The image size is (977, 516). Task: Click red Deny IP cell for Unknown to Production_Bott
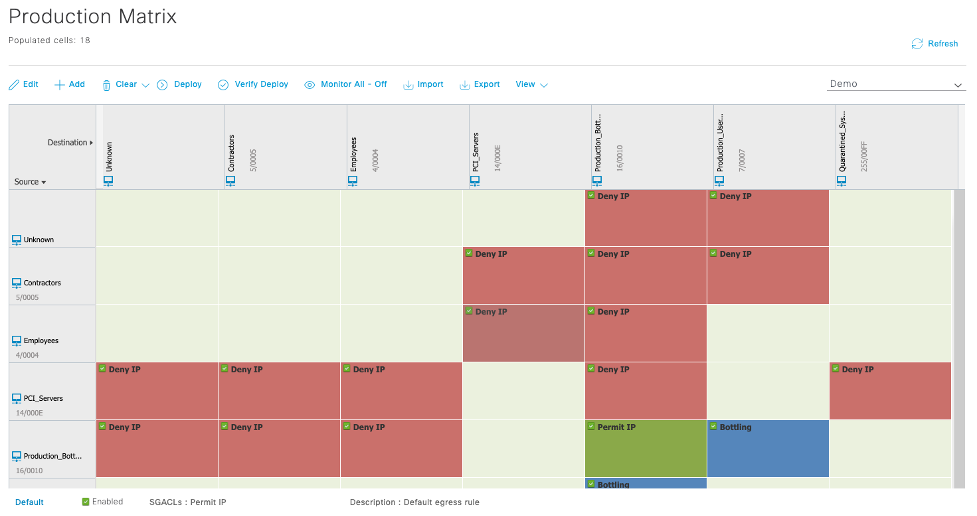pyautogui.click(x=646, y=218)
